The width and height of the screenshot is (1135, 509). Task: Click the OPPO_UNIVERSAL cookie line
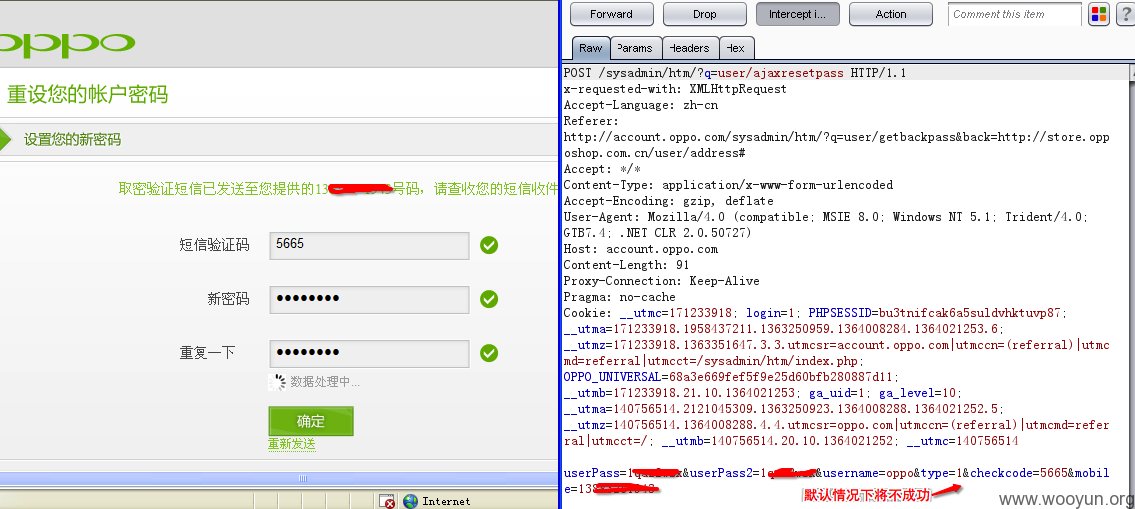tap(731, 377)
